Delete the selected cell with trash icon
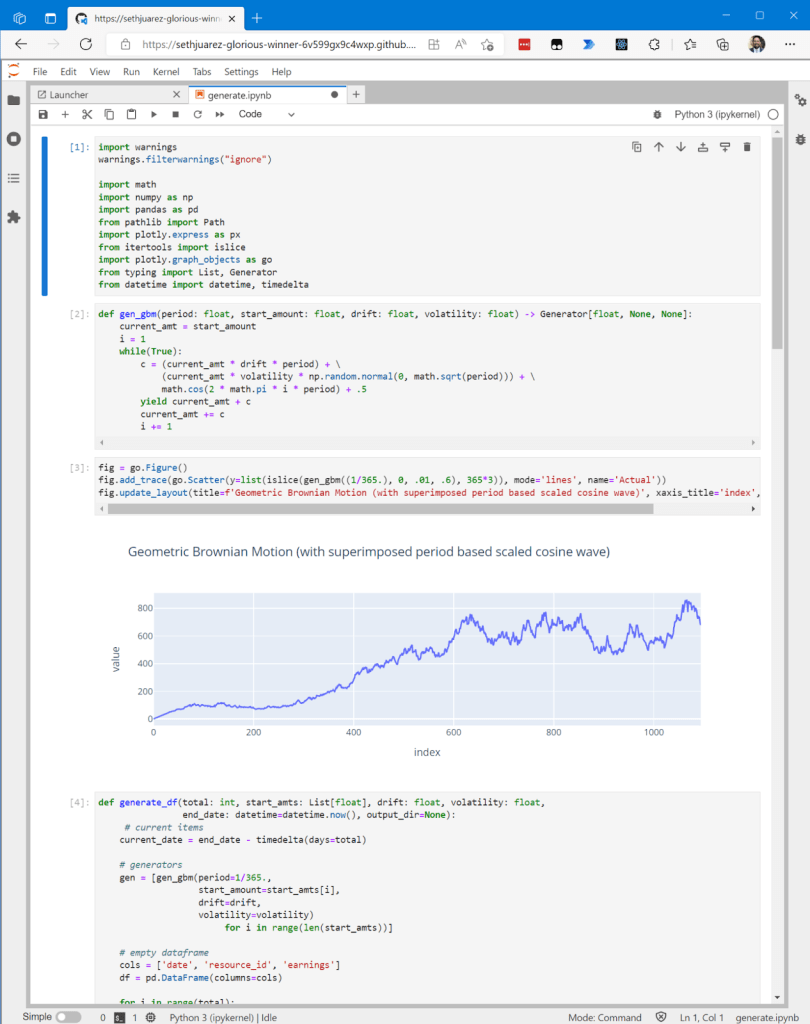 747,147
